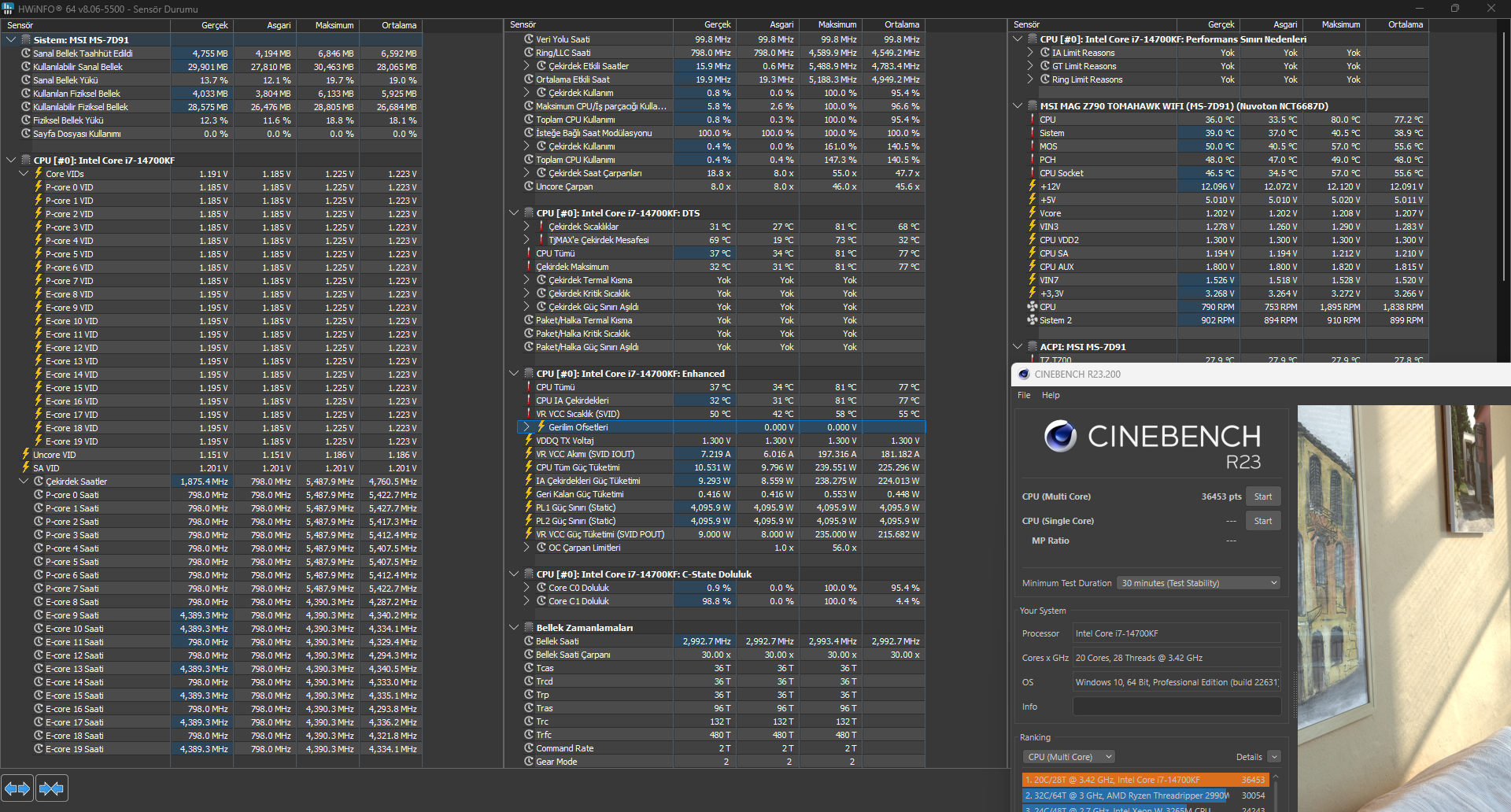This screenshot has height=812, width=1511.
Task: Click the Gerçek column header in left panel
Action: (201, 25)
